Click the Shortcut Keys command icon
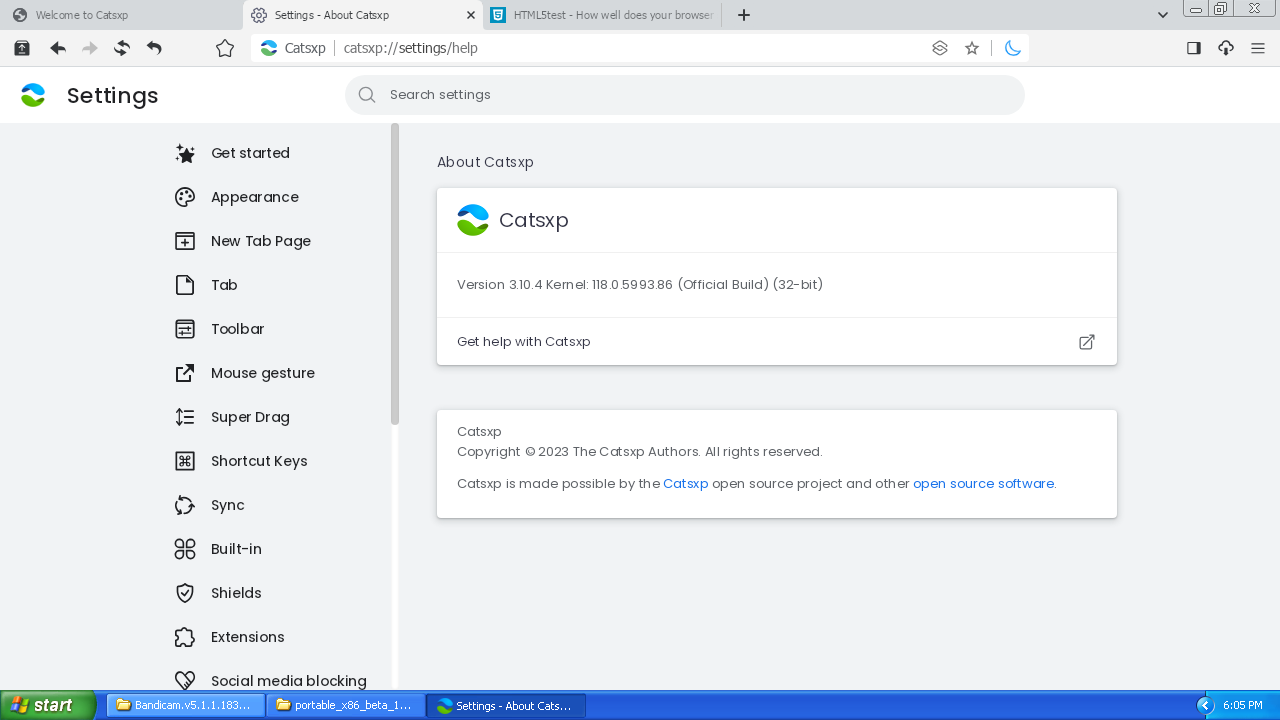The image size is (1280, 720). coord(185,461)
